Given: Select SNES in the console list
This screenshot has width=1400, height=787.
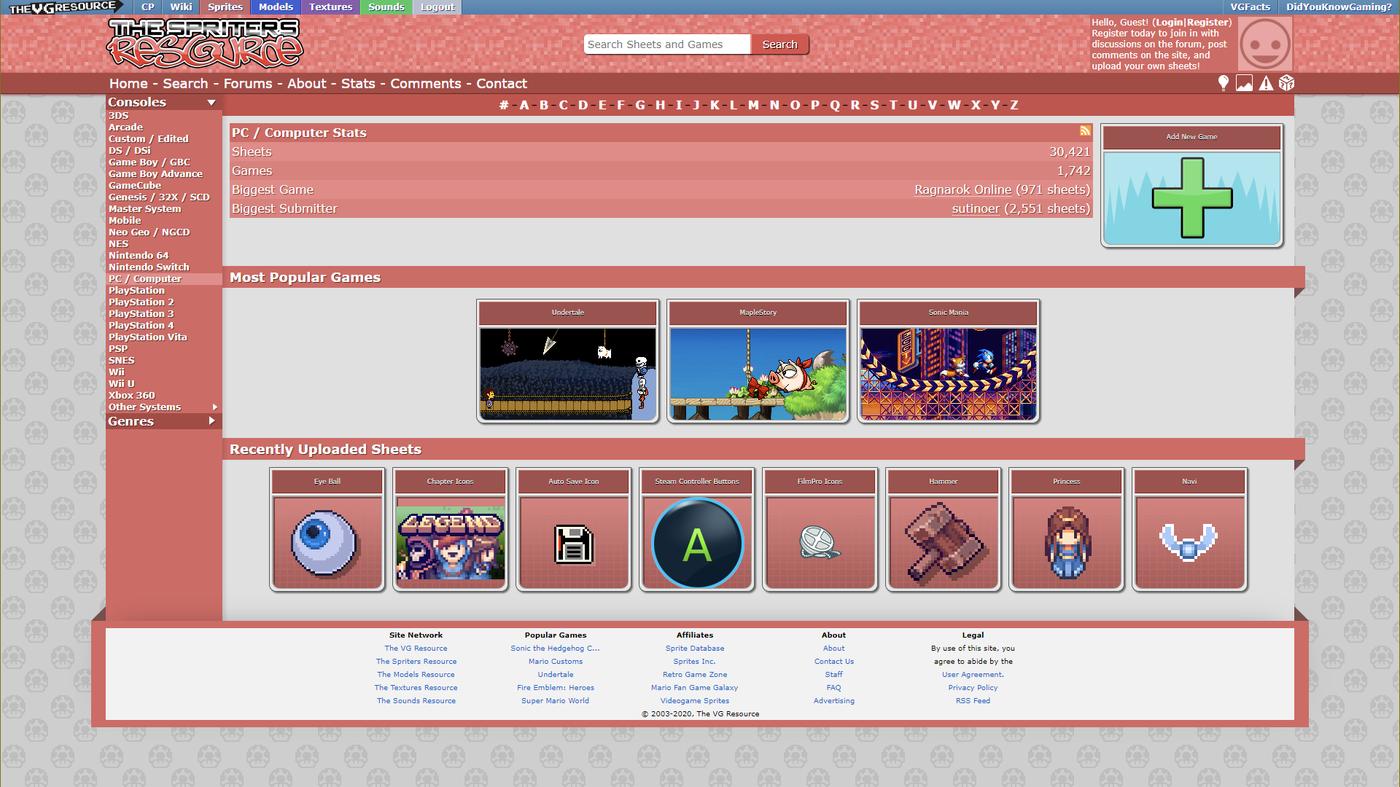Looking at the screenshot, I should click(121, 360).
